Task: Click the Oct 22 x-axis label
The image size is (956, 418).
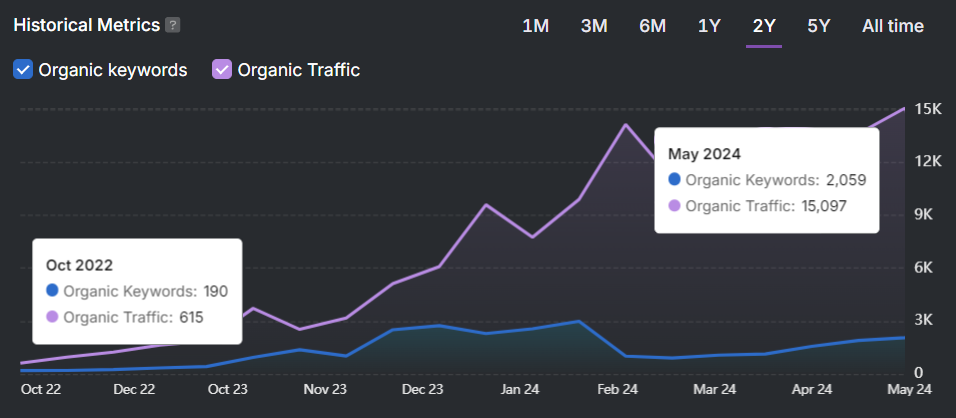Action: point(41,390)
